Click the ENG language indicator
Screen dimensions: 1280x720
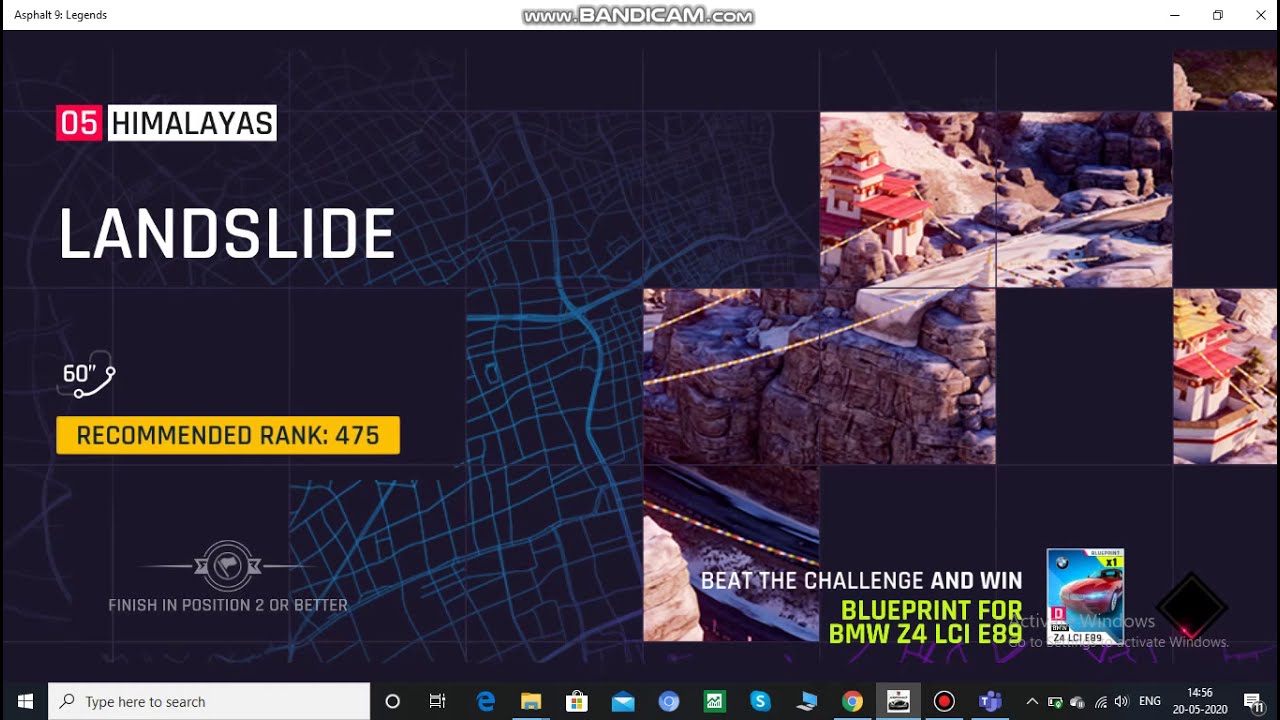pyautogui.click(x=1150, y=701)
